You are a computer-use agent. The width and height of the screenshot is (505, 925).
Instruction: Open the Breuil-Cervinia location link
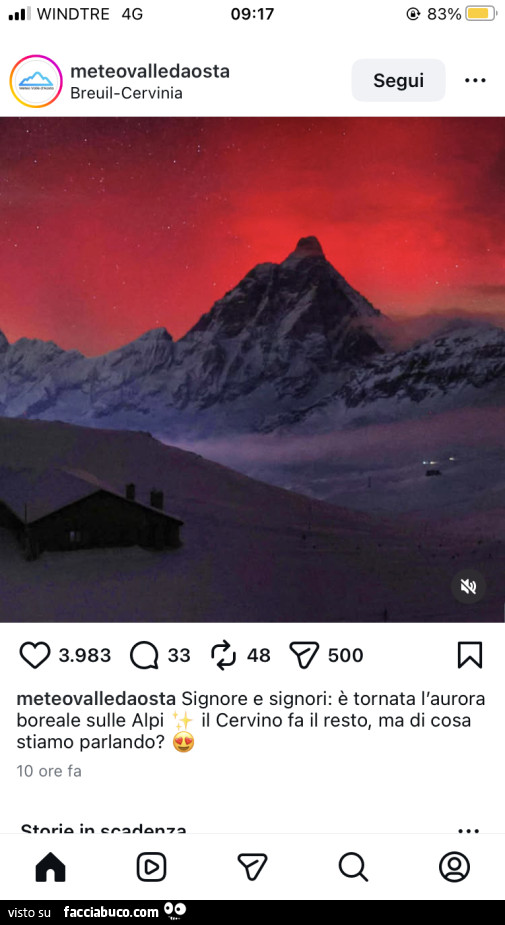[x=126, y=93]
